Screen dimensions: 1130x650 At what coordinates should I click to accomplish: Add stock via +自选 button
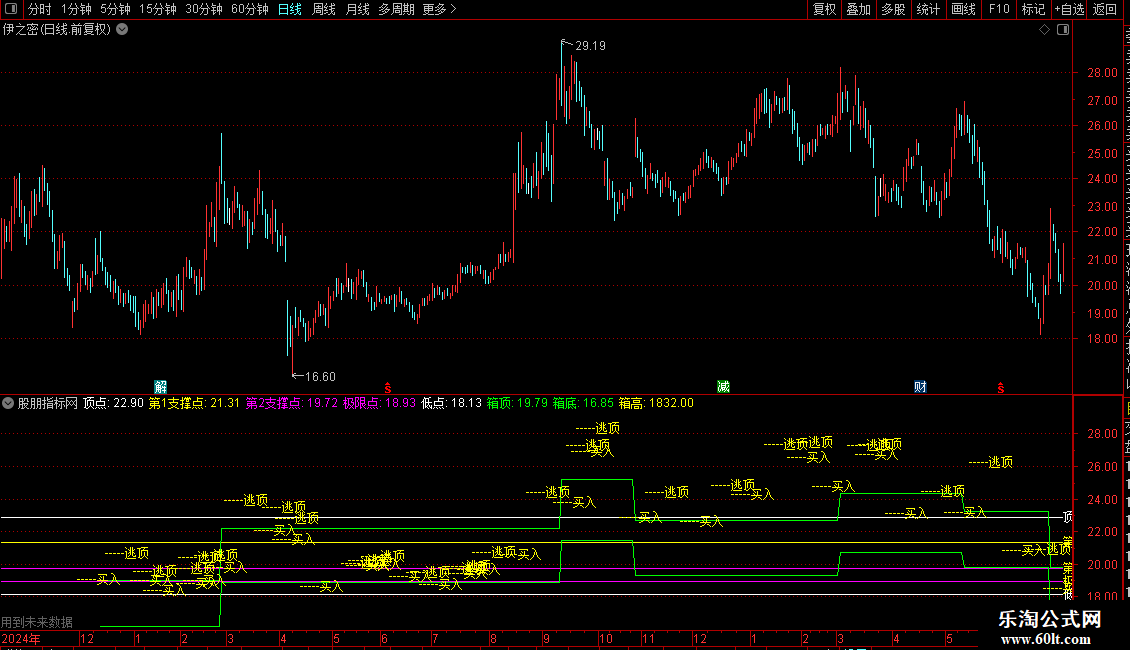point(1069,9)
